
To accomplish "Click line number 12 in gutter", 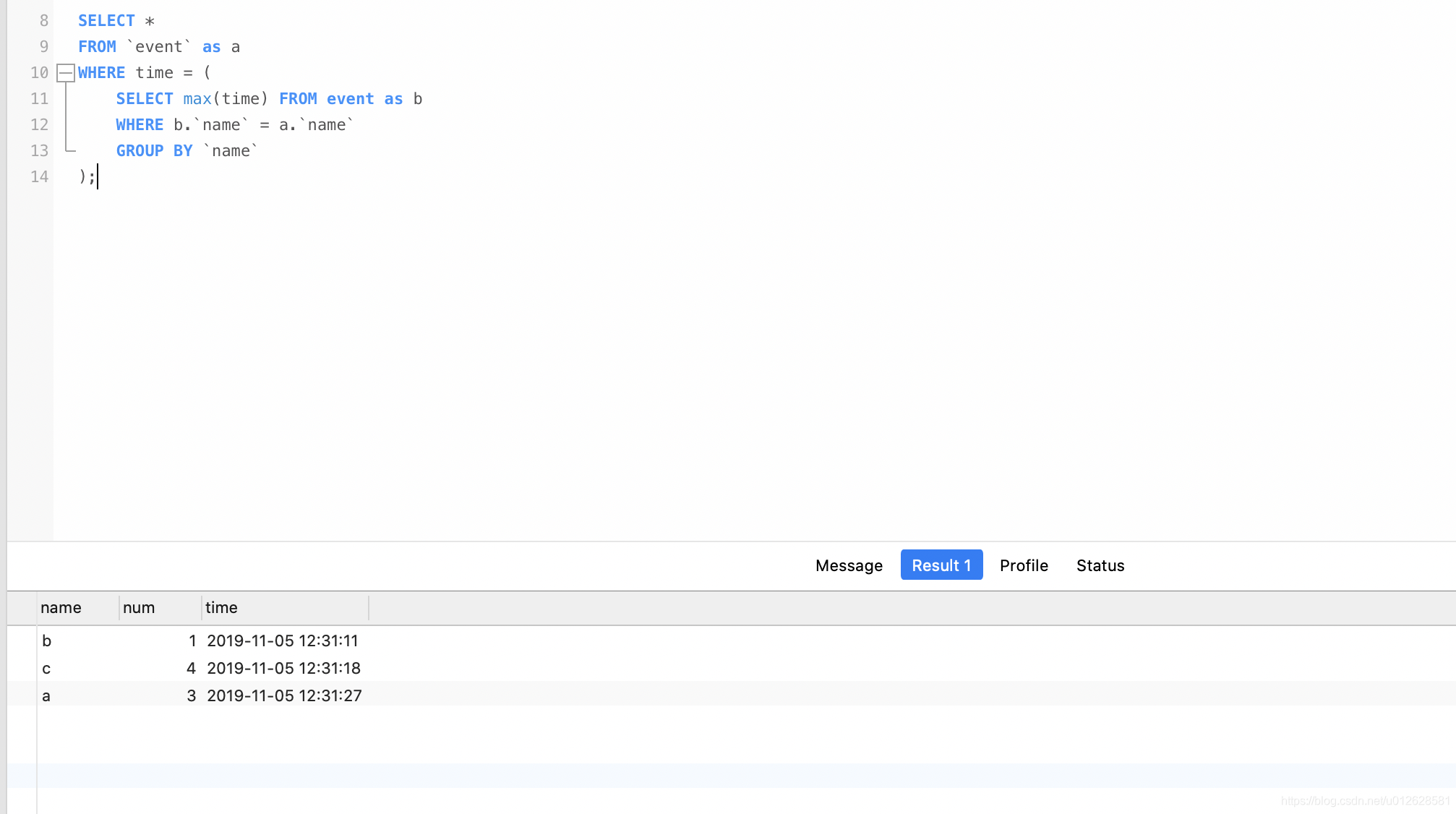I will (x=39, y=125).
